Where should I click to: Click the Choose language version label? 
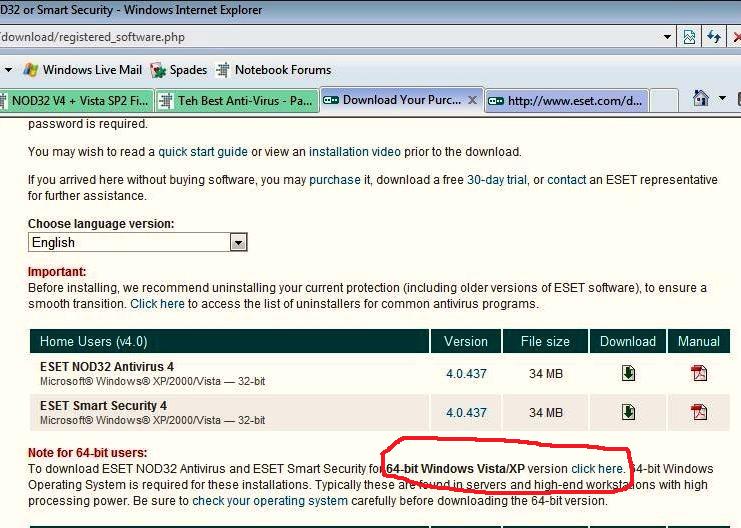(101, 224)
